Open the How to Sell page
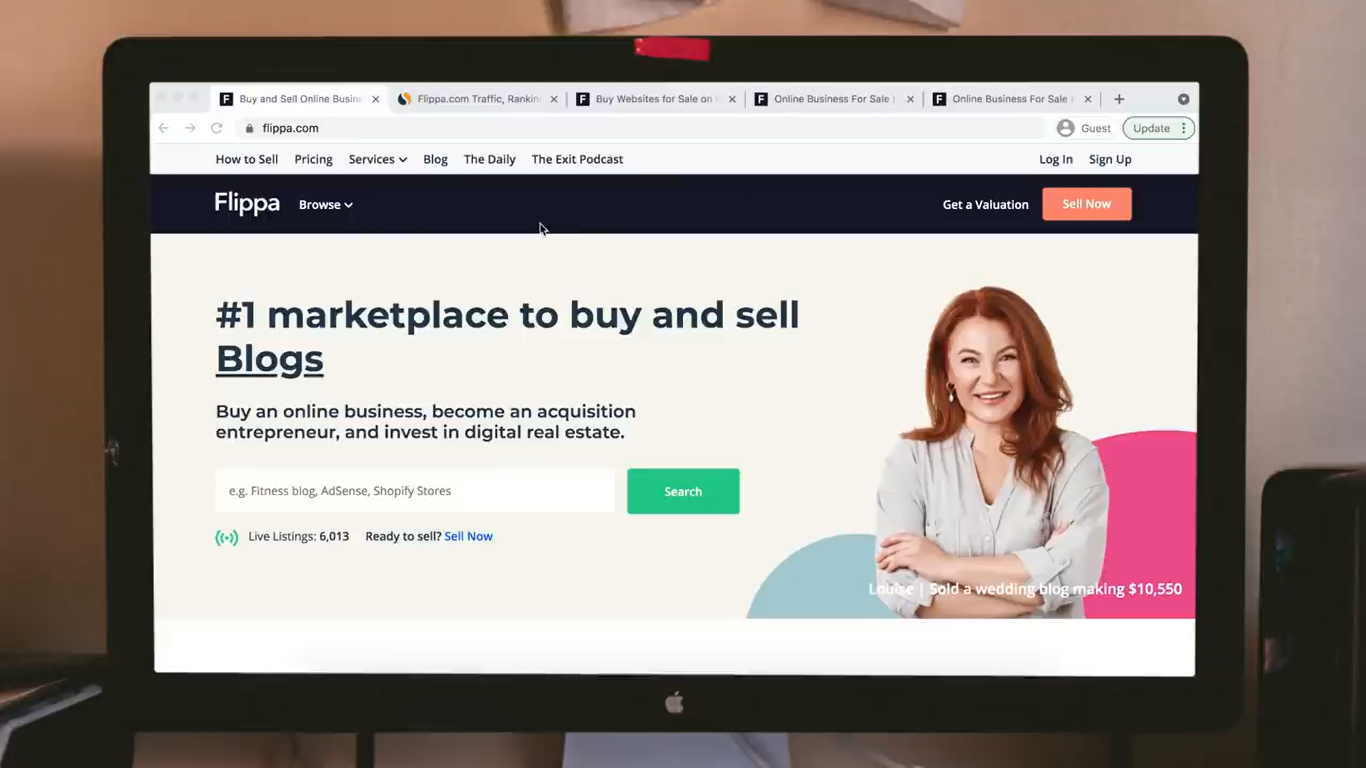The height and width of the screenshot is (768, 1366). pyautogui.click(x=247, y=159)
